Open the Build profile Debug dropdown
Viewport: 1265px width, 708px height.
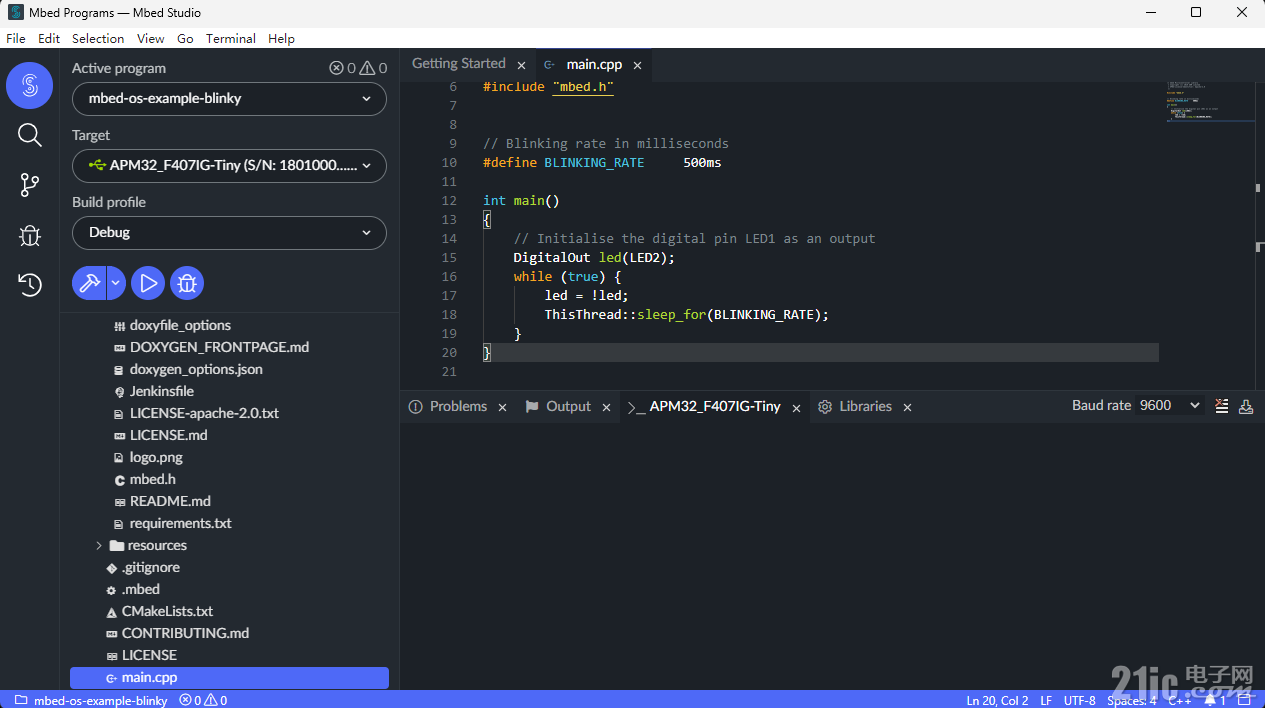point(229,233)
